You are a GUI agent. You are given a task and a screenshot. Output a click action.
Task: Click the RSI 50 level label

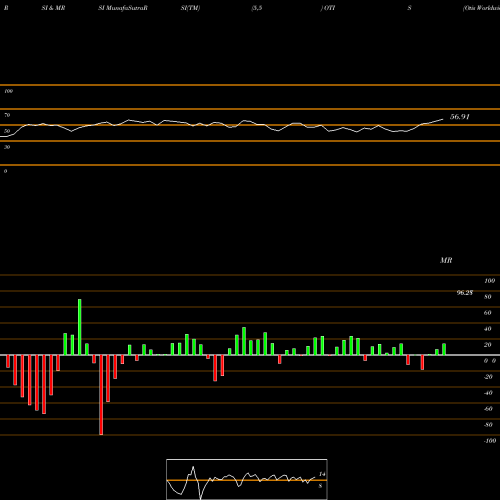tap(7, 131)
